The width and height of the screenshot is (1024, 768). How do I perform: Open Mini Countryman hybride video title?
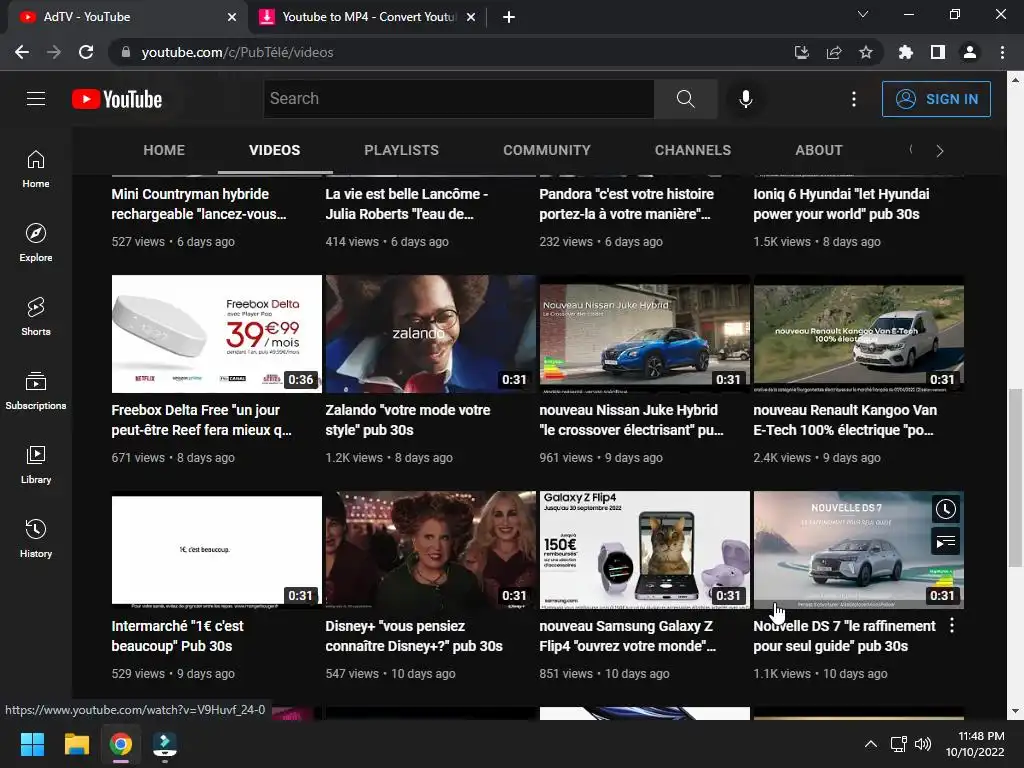pyautogui.click(x=199, y=204)
